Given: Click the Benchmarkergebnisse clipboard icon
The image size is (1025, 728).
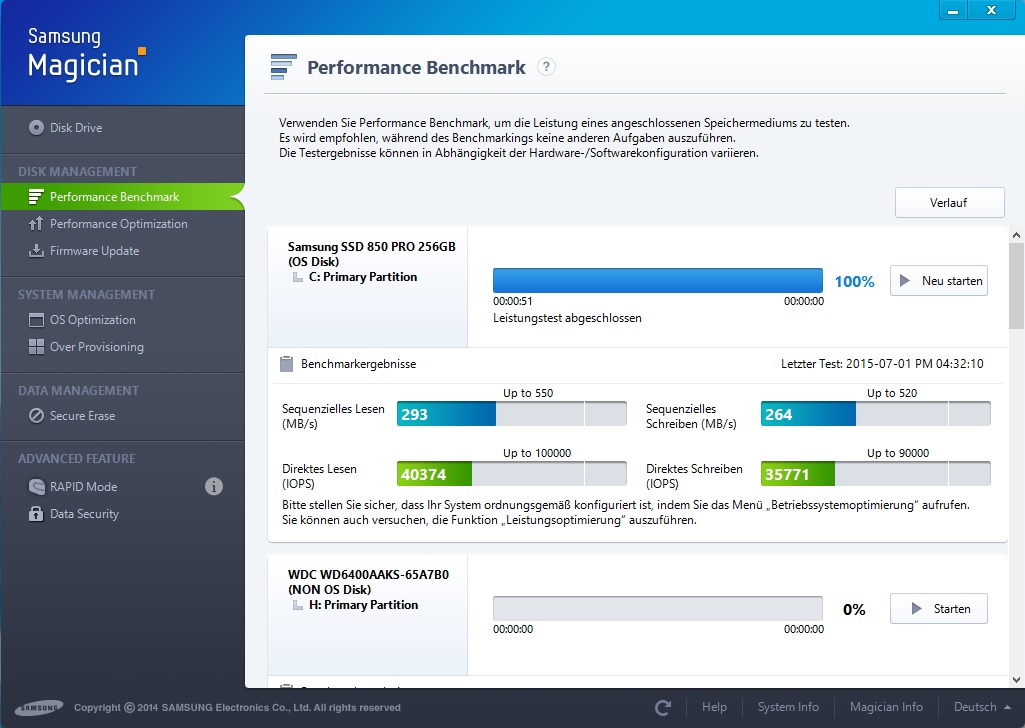Looking at the screenshot, I should point(286,363).
